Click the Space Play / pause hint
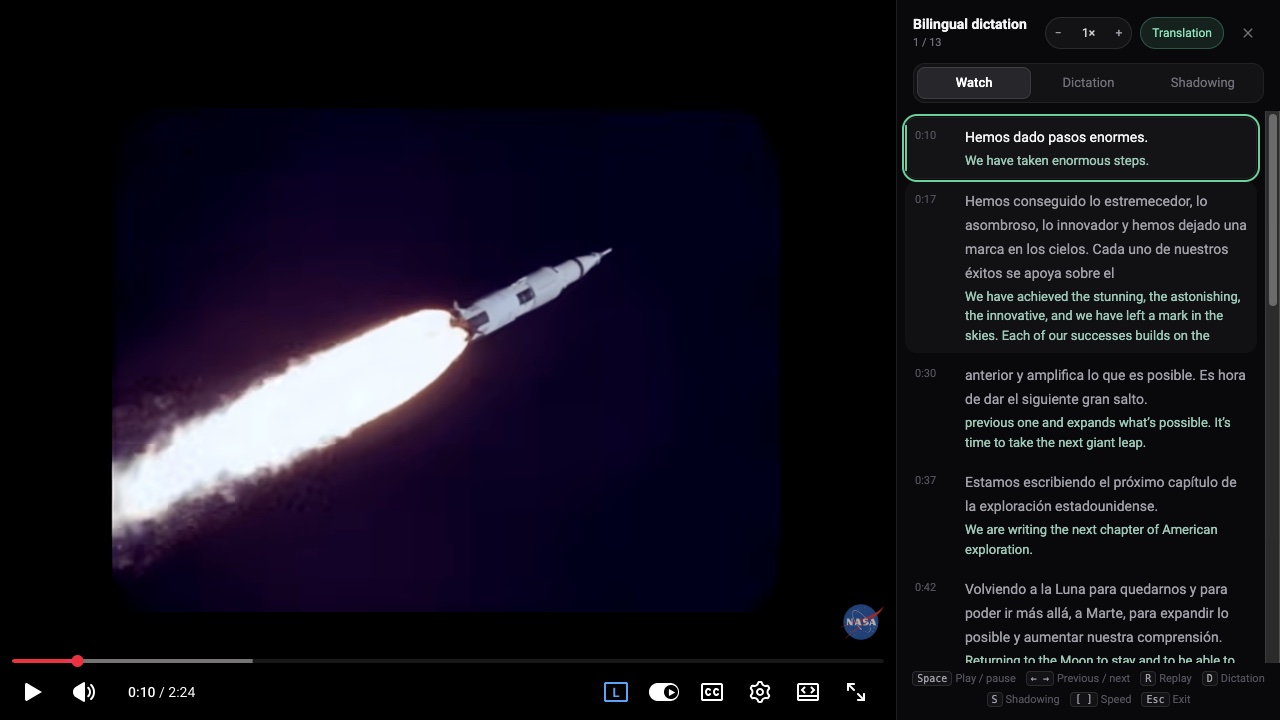1280x720 pixels. click(964, 678)
